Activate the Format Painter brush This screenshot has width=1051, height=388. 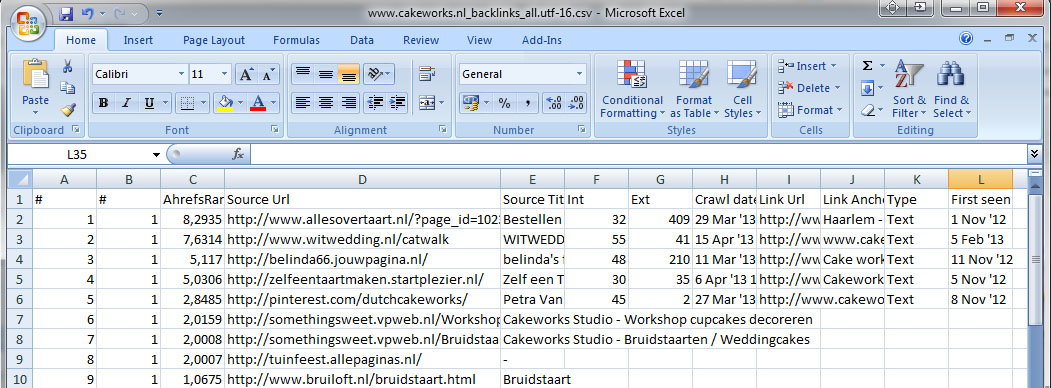[68, 109]
